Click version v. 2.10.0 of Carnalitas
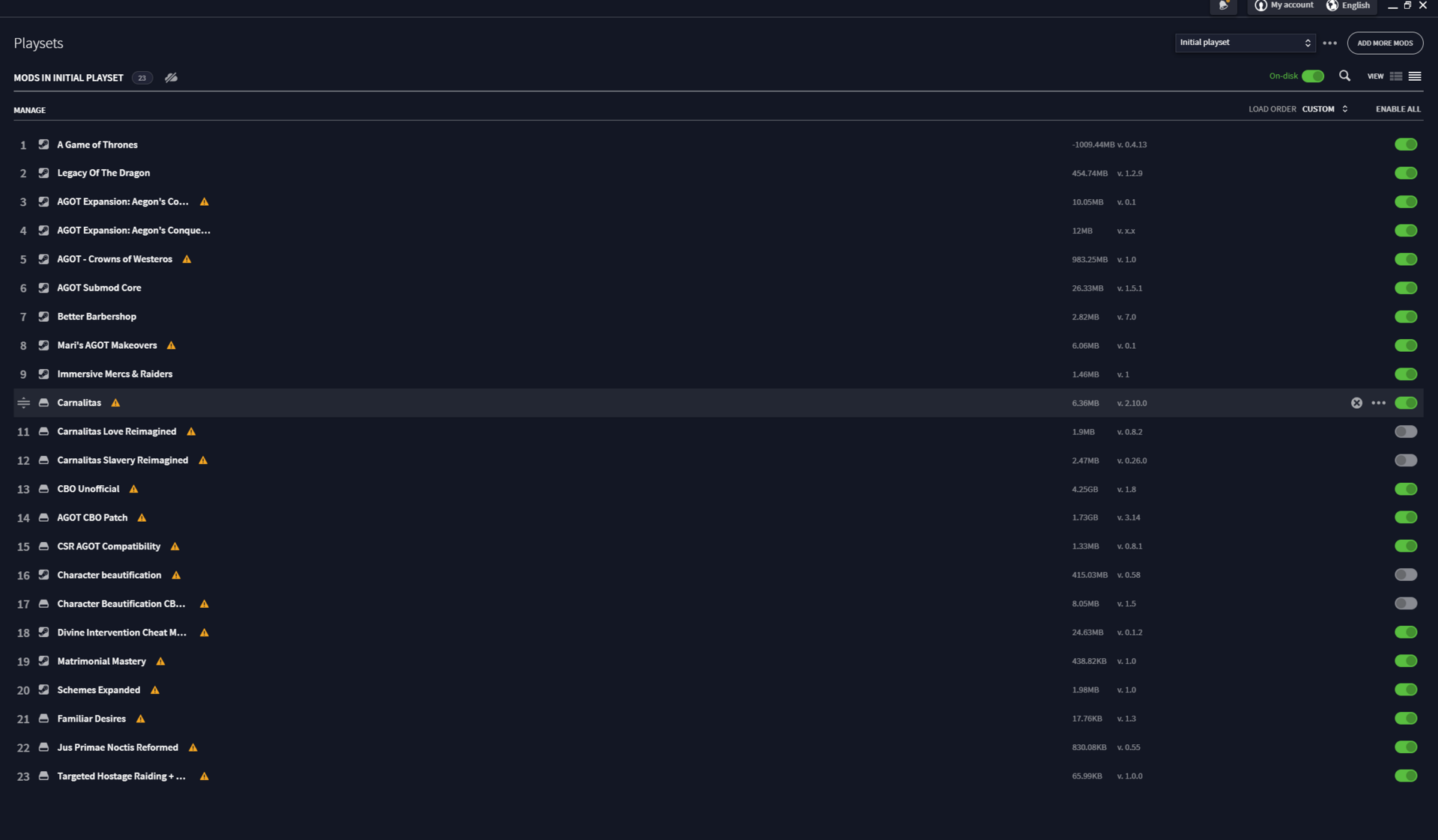 [1132, 403]
